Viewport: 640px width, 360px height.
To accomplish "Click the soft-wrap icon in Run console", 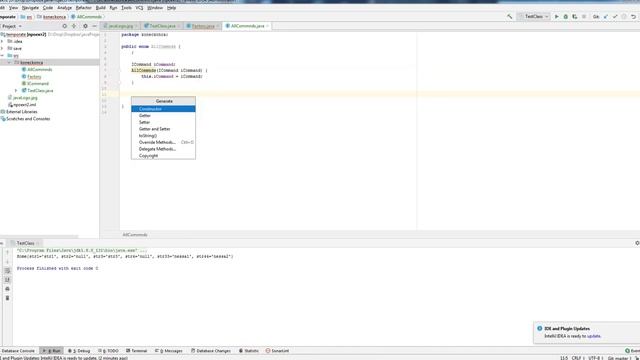I will [x=7, y=271].
